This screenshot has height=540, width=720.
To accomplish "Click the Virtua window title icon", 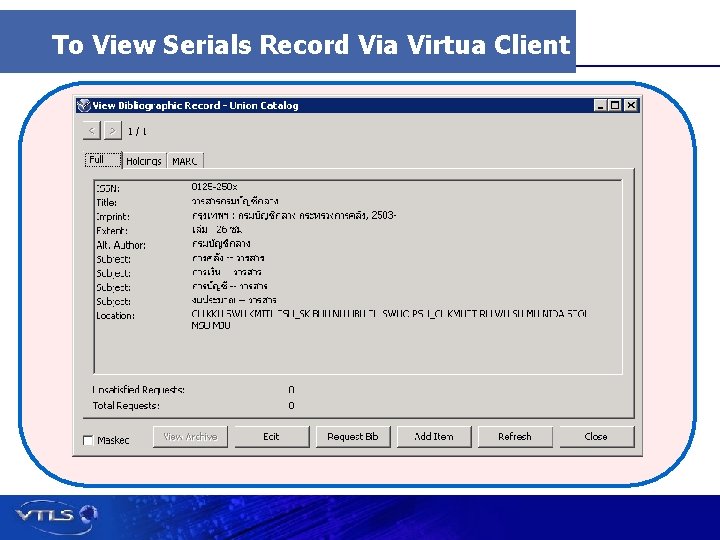I will coord(84,106).
